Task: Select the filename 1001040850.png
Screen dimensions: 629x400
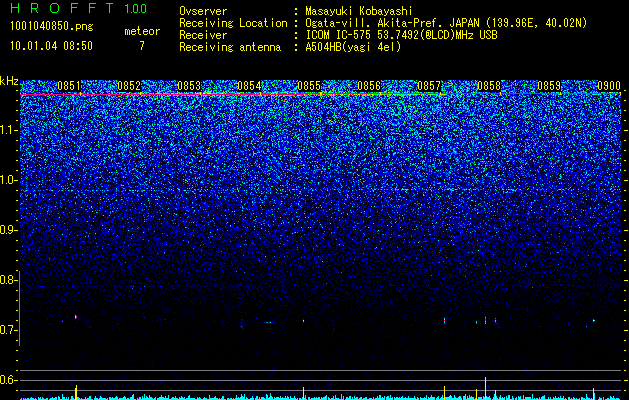Action: click(52, 27)
